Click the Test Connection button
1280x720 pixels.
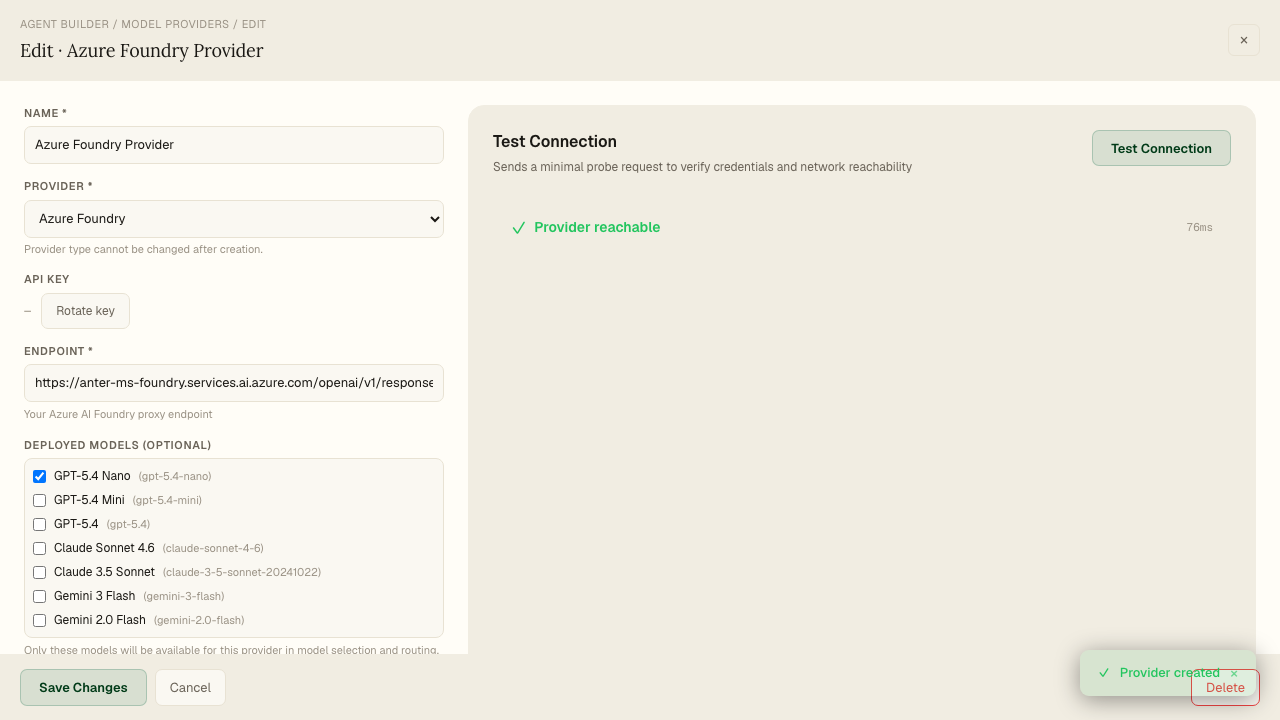1161,148
